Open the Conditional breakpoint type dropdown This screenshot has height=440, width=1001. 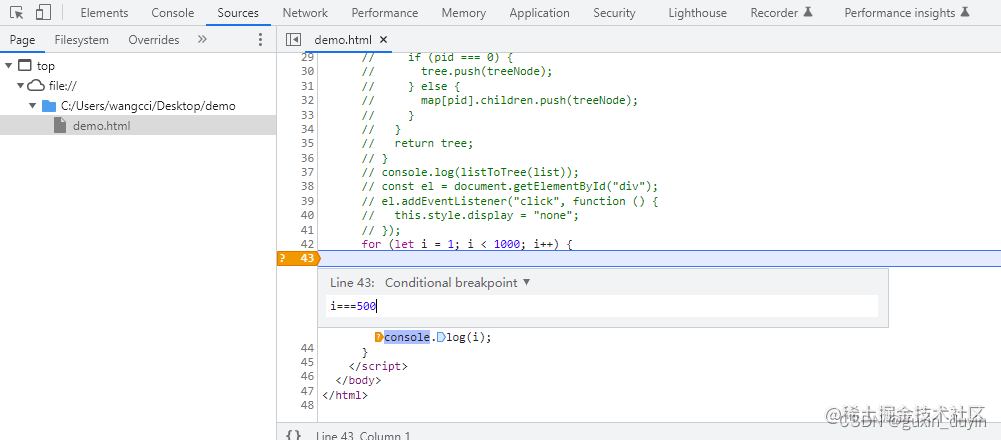coord(458,282)
